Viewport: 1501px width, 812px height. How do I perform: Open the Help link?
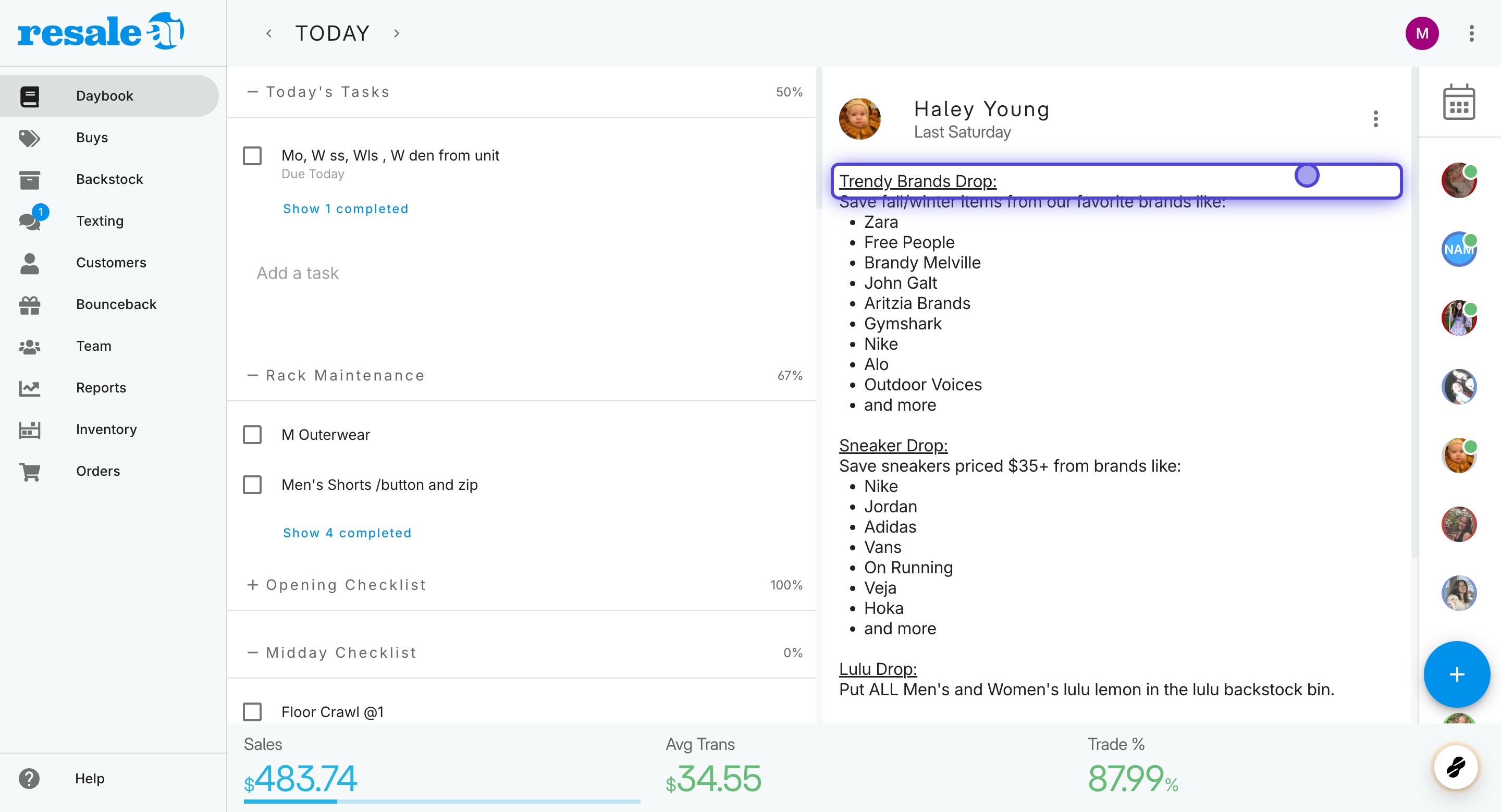click(89, 779)
